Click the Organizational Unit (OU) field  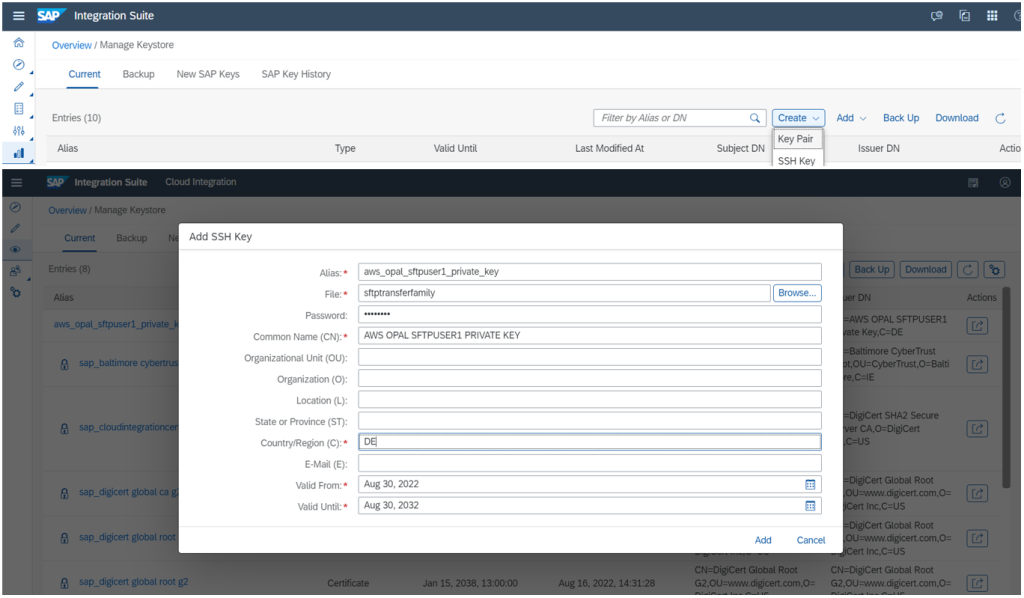point(590,357)
